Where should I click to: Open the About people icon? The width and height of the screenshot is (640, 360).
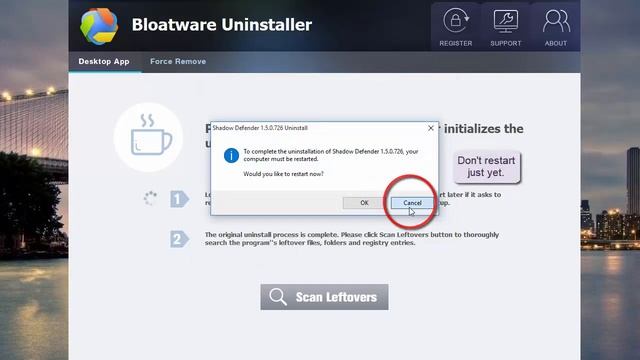556,21
